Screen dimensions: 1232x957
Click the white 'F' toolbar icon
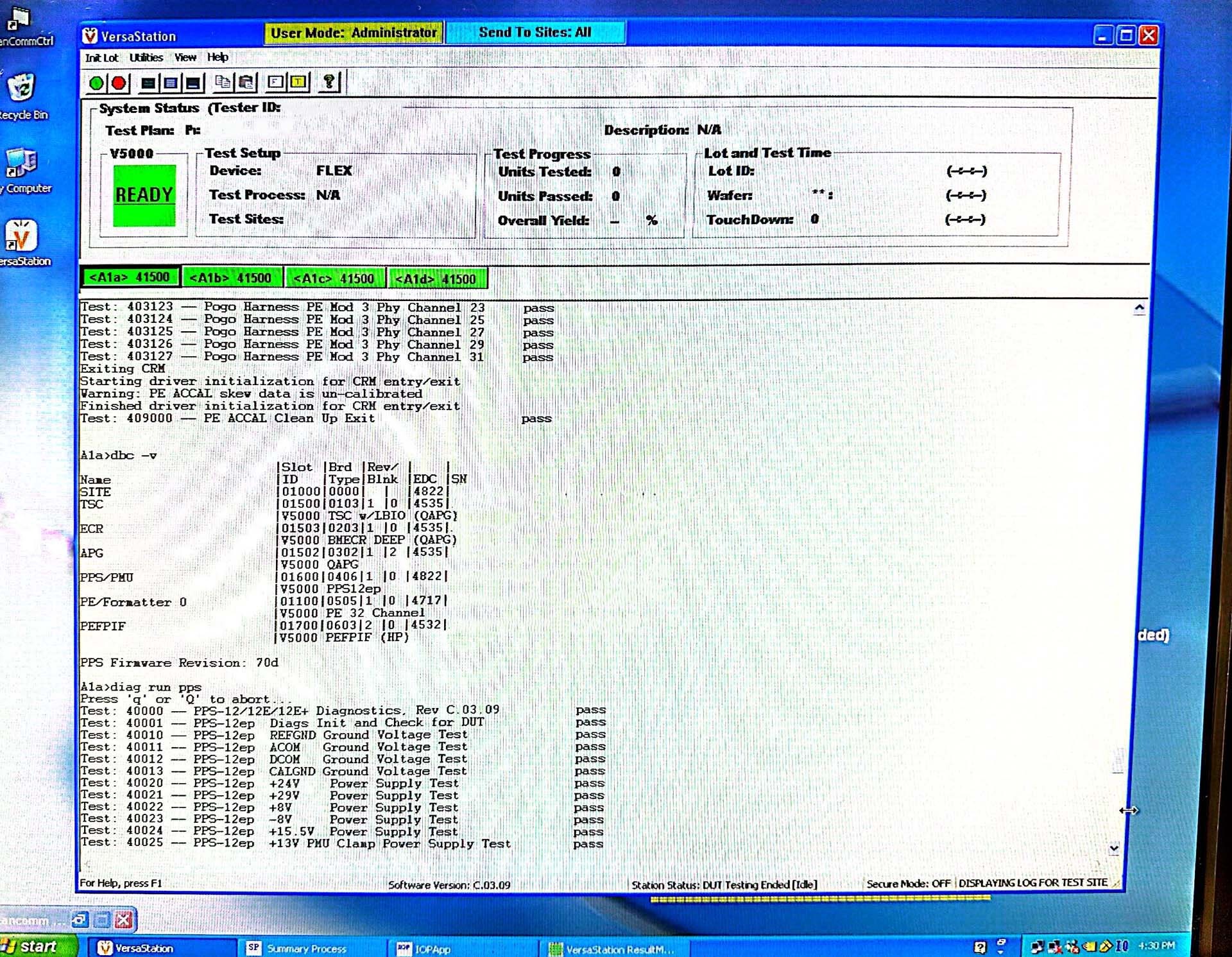(x=276, y=82)
